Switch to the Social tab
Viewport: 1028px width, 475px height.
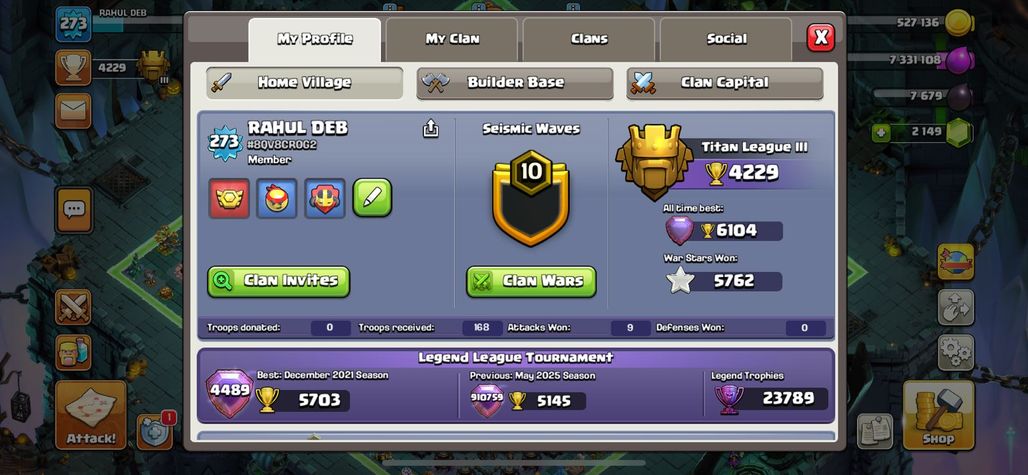coord(726,39)
